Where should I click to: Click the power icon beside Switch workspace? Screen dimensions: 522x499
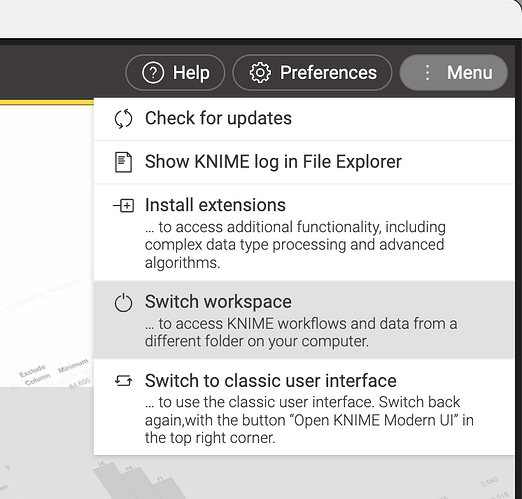pos(123,303)
